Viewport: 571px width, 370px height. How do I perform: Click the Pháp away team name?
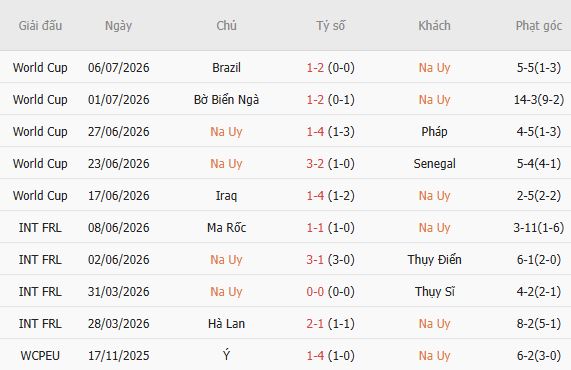coord(434,132)
